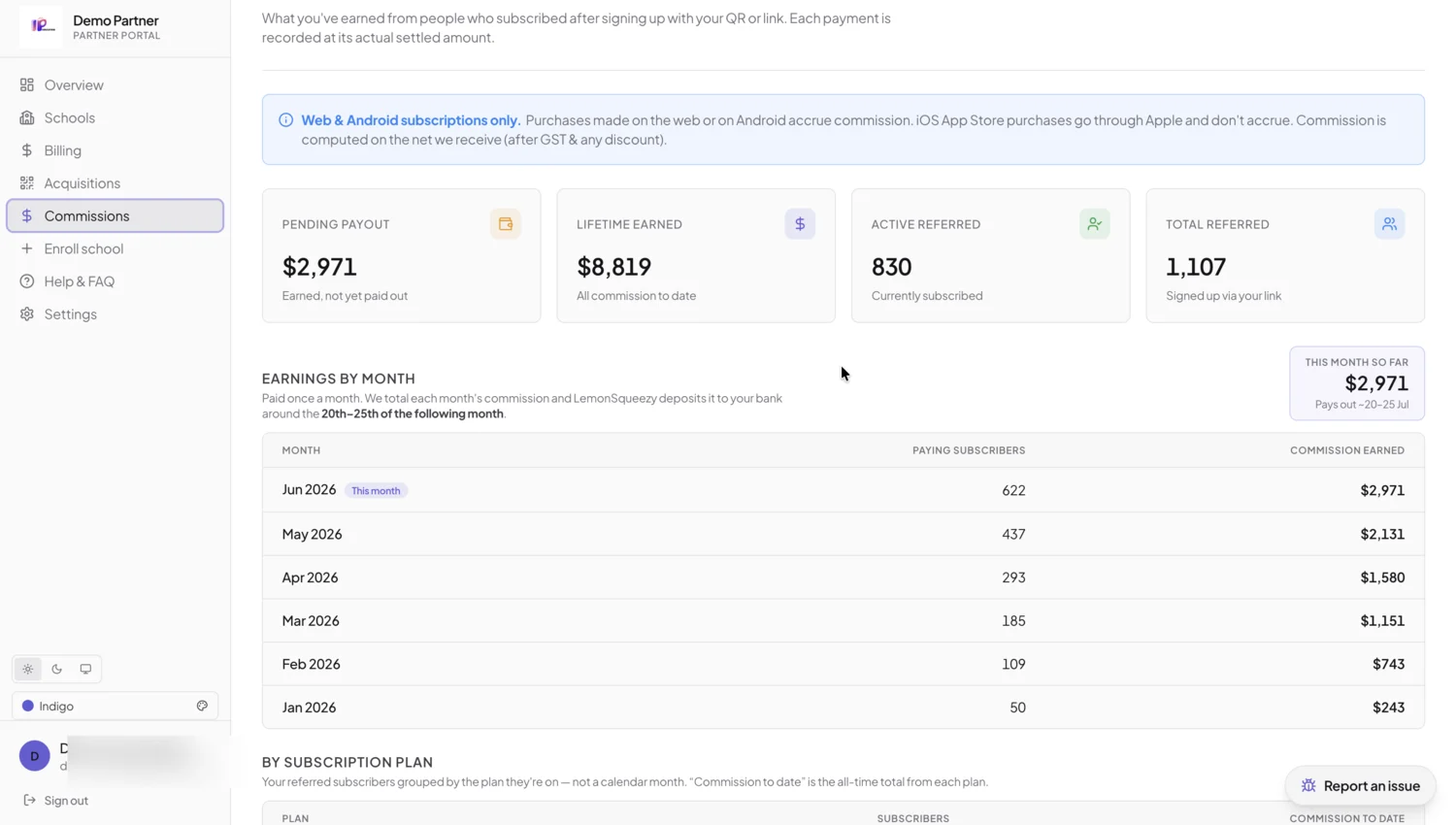Click the 'This month' badge

376,491
